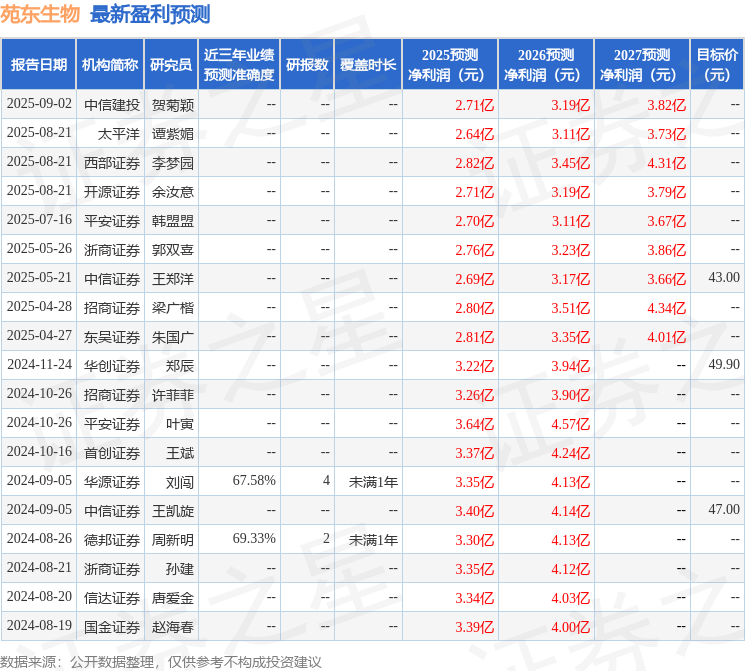Viewport: 745px width, 671px height.
Task: Click the 2026预测净利润 header
Action: point(546,65)
